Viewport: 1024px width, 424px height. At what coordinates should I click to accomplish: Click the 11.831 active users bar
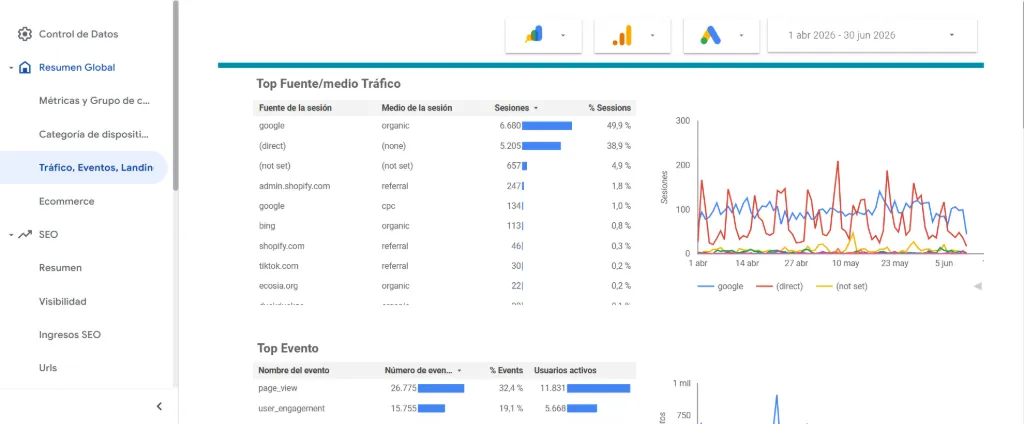(x=598, y=388)
